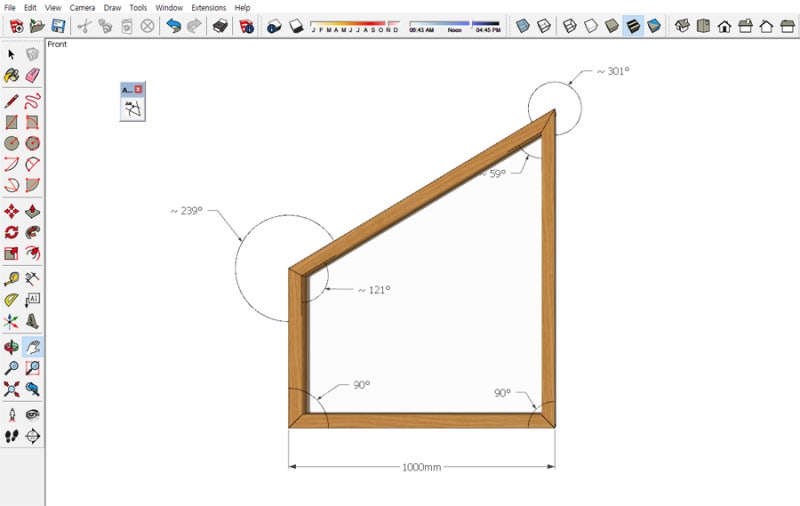This screenshot has height=506, width=800.
Task: Click the 1000mm dimension label
Action: (421, 467)
